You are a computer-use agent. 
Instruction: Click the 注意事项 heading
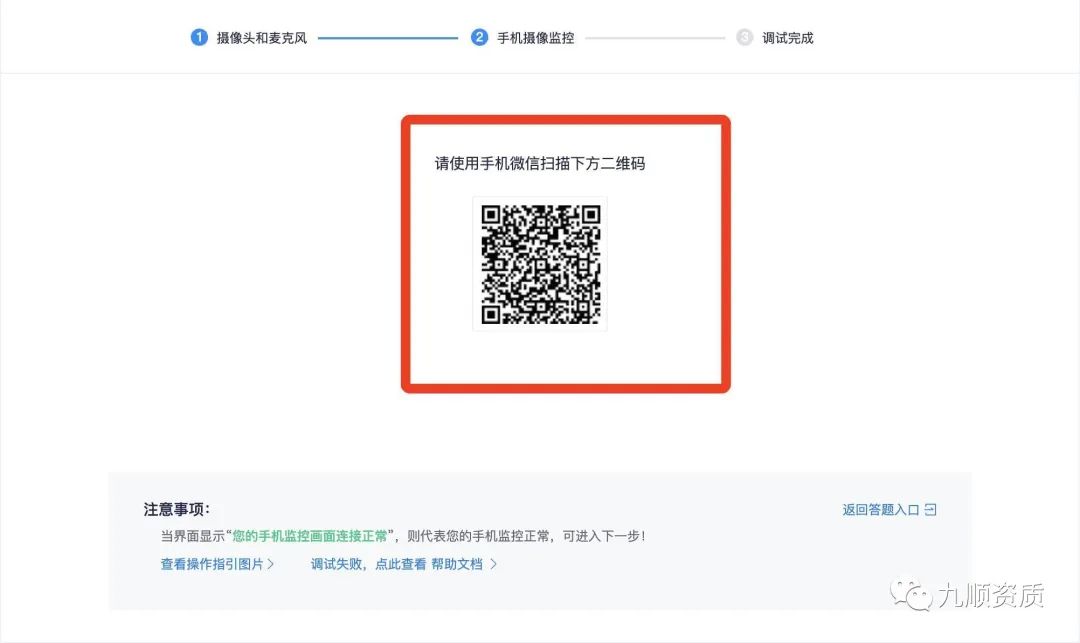point(177,509)
